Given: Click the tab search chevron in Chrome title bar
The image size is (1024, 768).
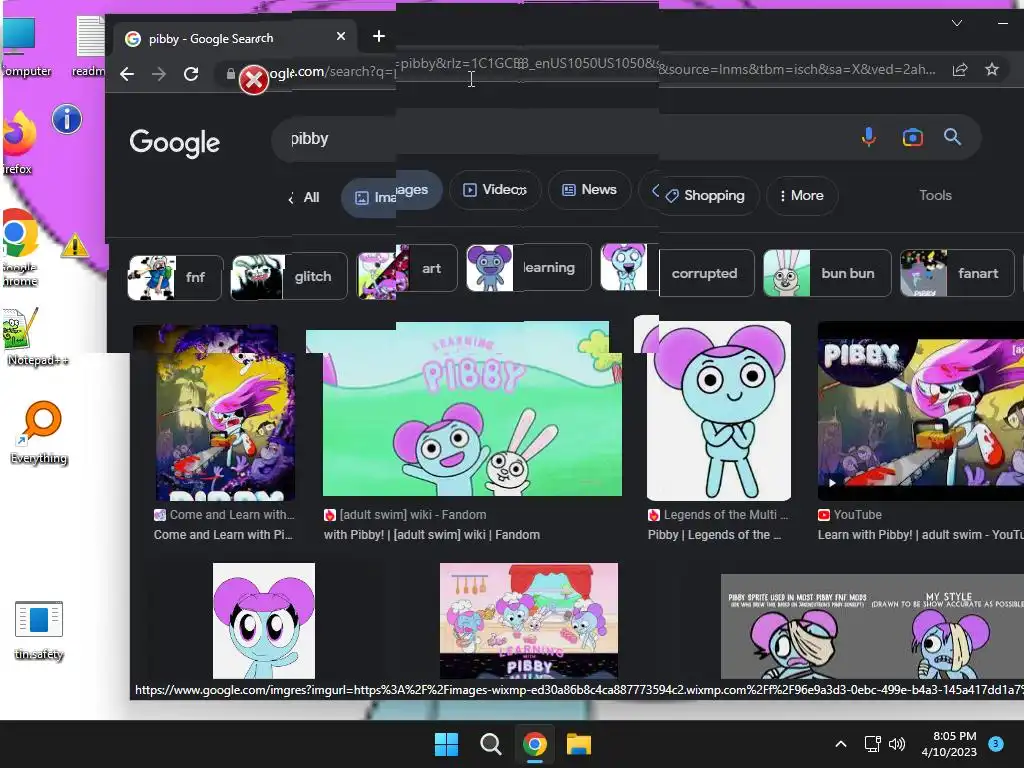Looking at the screenshot, I should coord(957,24).
